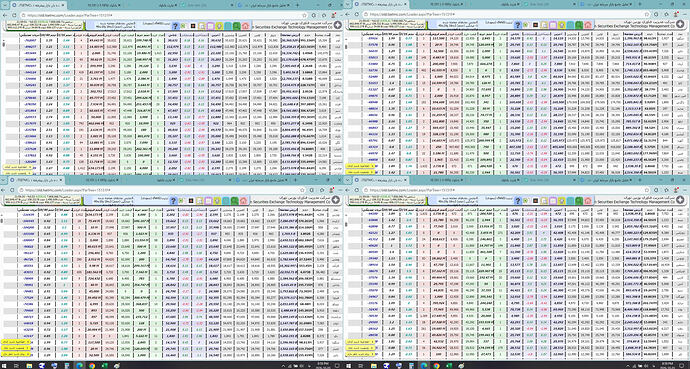
Task: Open the green search icon in top-left window
Action: click(236, 26)
